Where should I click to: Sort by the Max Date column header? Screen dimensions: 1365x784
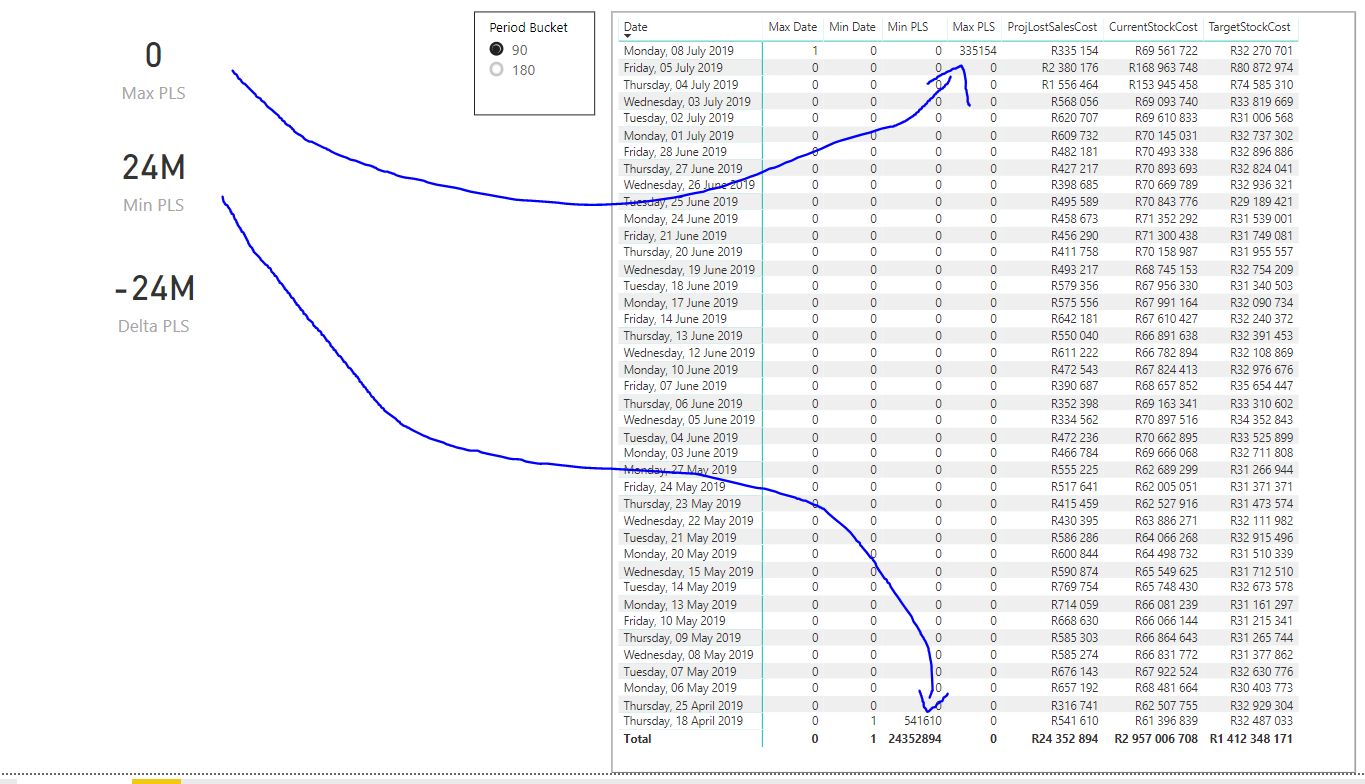(x=793, y=27)
